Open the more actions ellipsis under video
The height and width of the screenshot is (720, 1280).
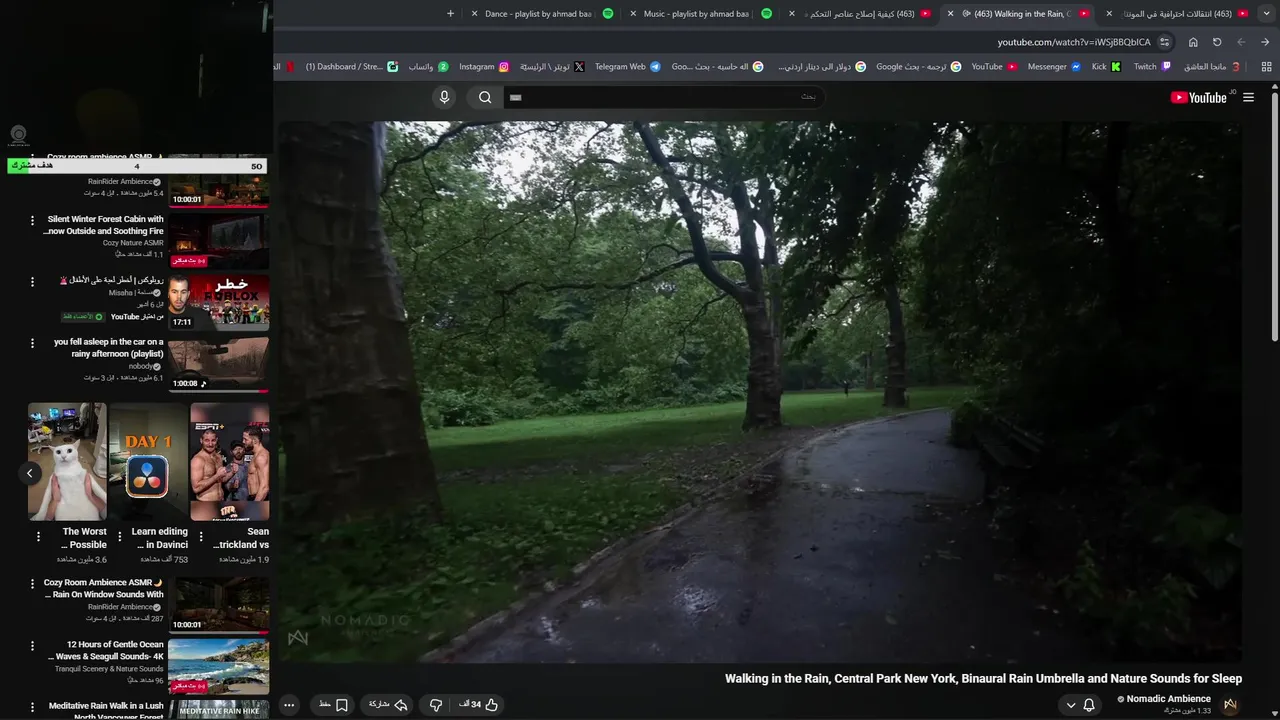point(289,705)
